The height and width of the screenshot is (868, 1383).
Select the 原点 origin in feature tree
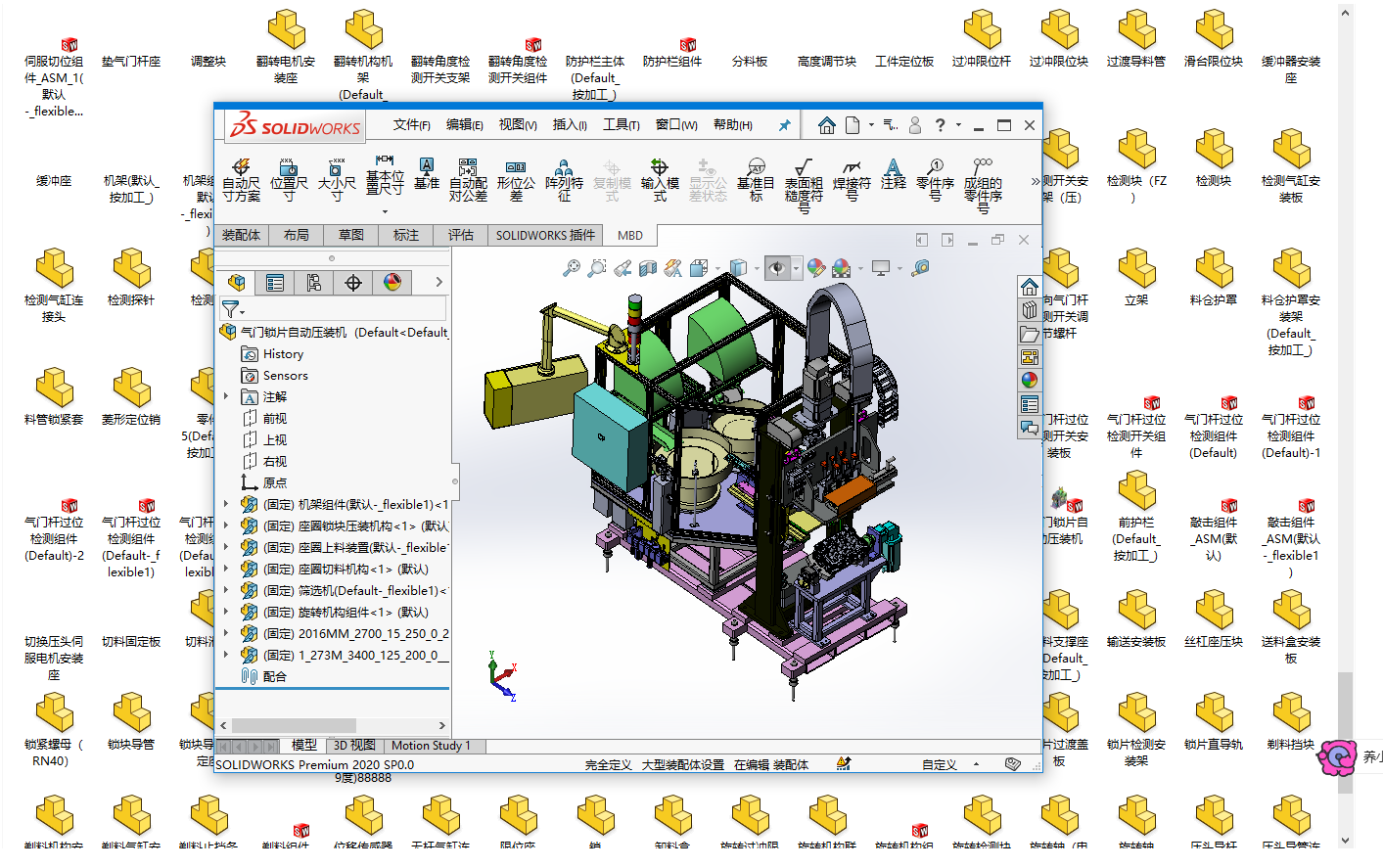(264, 483)
